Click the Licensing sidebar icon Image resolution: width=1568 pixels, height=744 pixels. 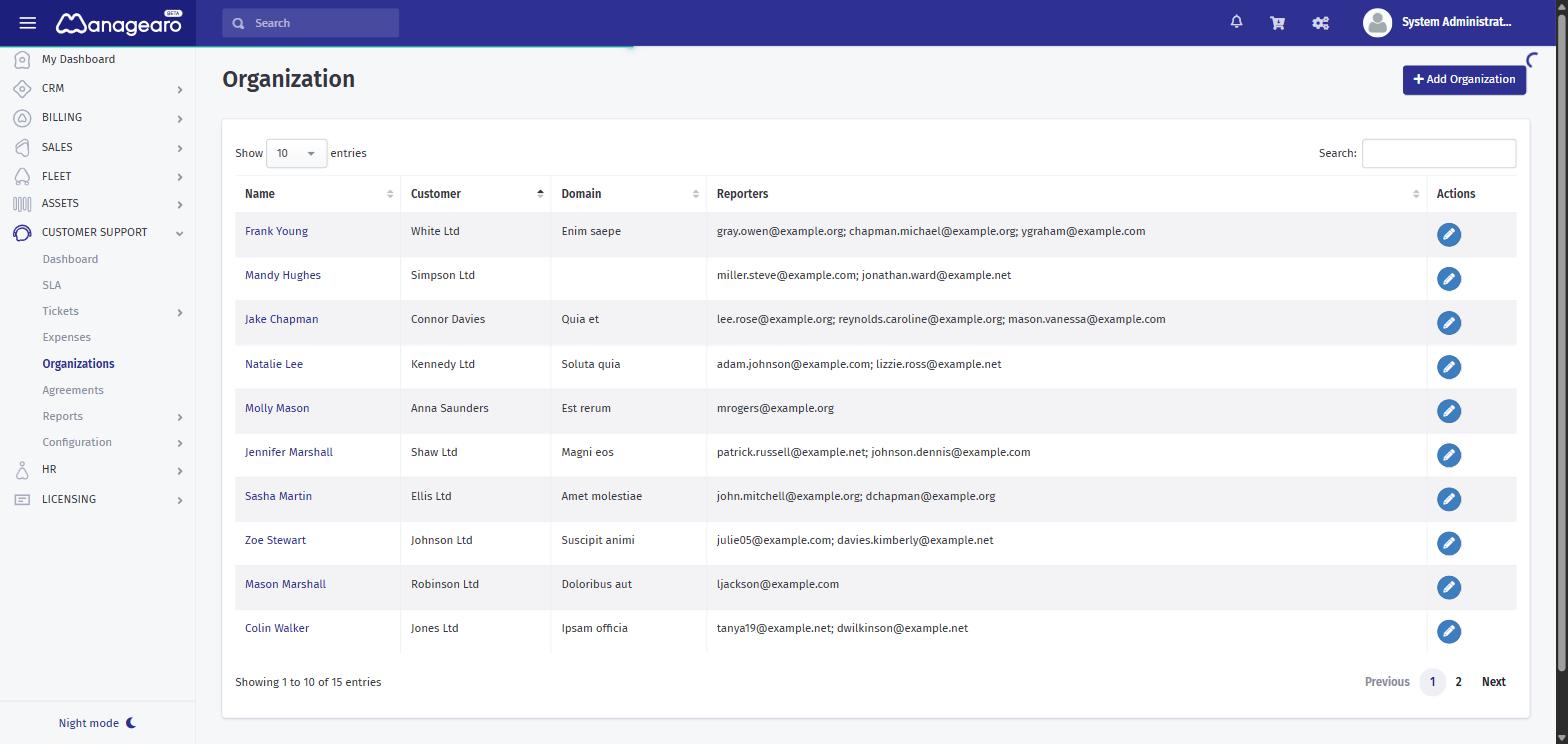pos(22,499)
